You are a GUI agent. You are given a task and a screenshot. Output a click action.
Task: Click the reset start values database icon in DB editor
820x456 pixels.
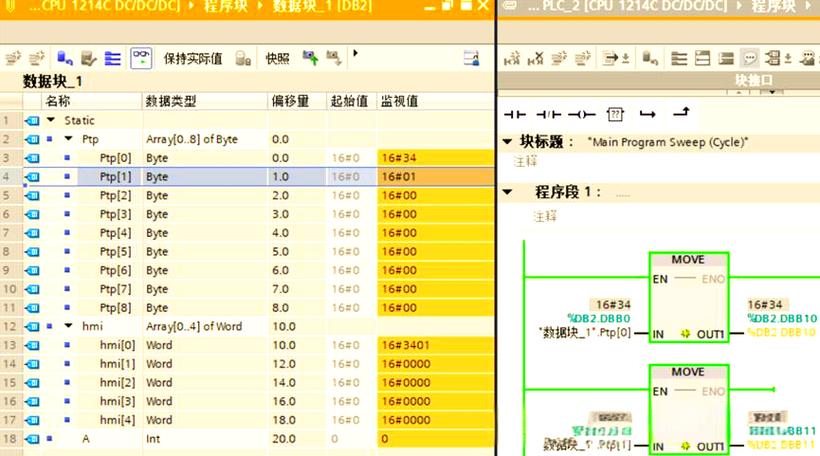point(65,58)
